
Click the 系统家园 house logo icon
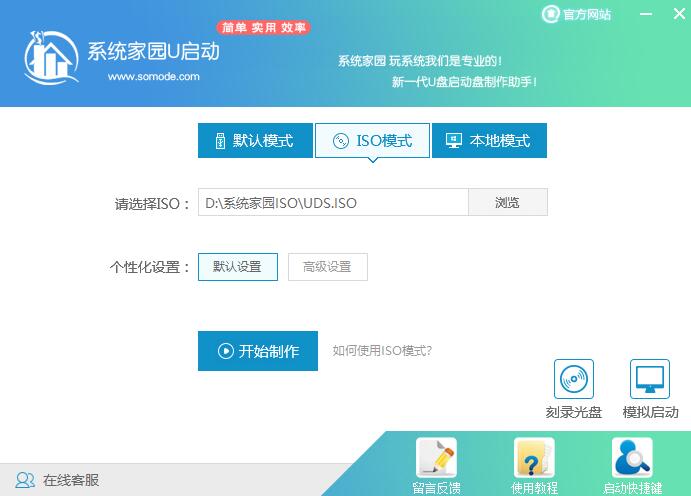click(52, 58)
